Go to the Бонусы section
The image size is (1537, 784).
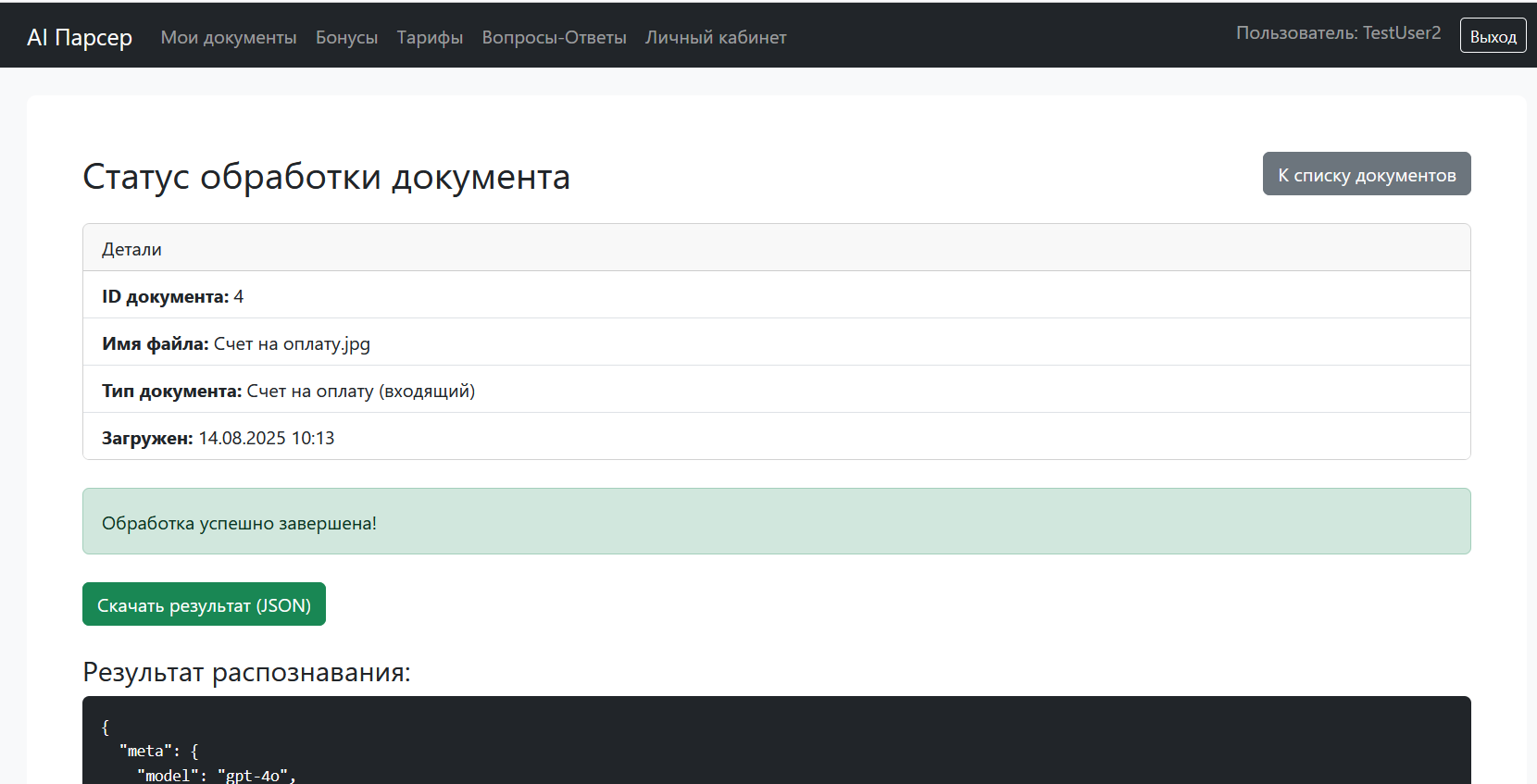[346, 37]
